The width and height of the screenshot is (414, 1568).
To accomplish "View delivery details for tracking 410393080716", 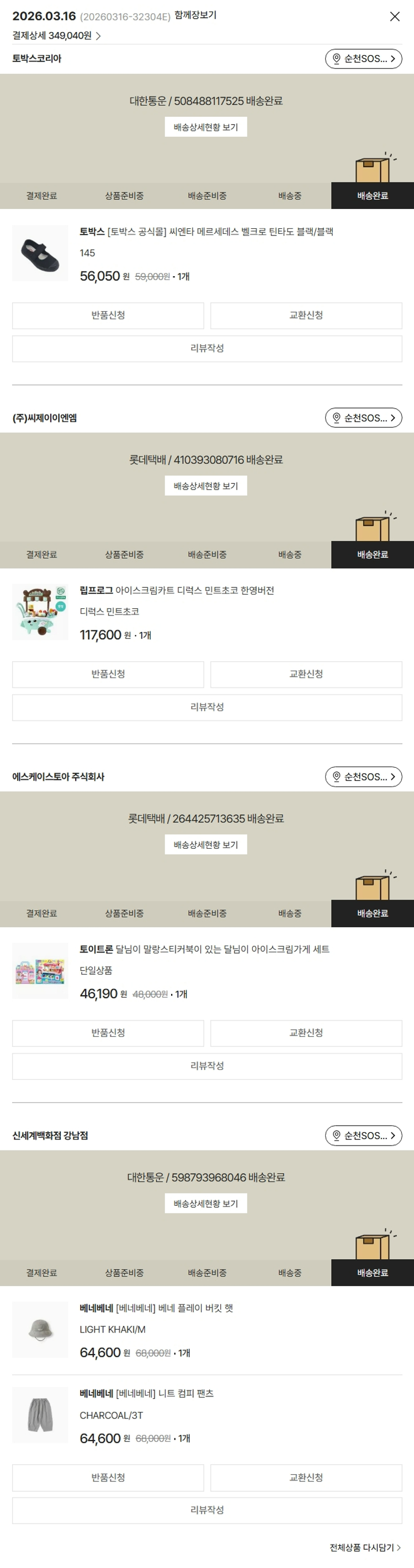I will pyautogui.click(x=206, y=486).
